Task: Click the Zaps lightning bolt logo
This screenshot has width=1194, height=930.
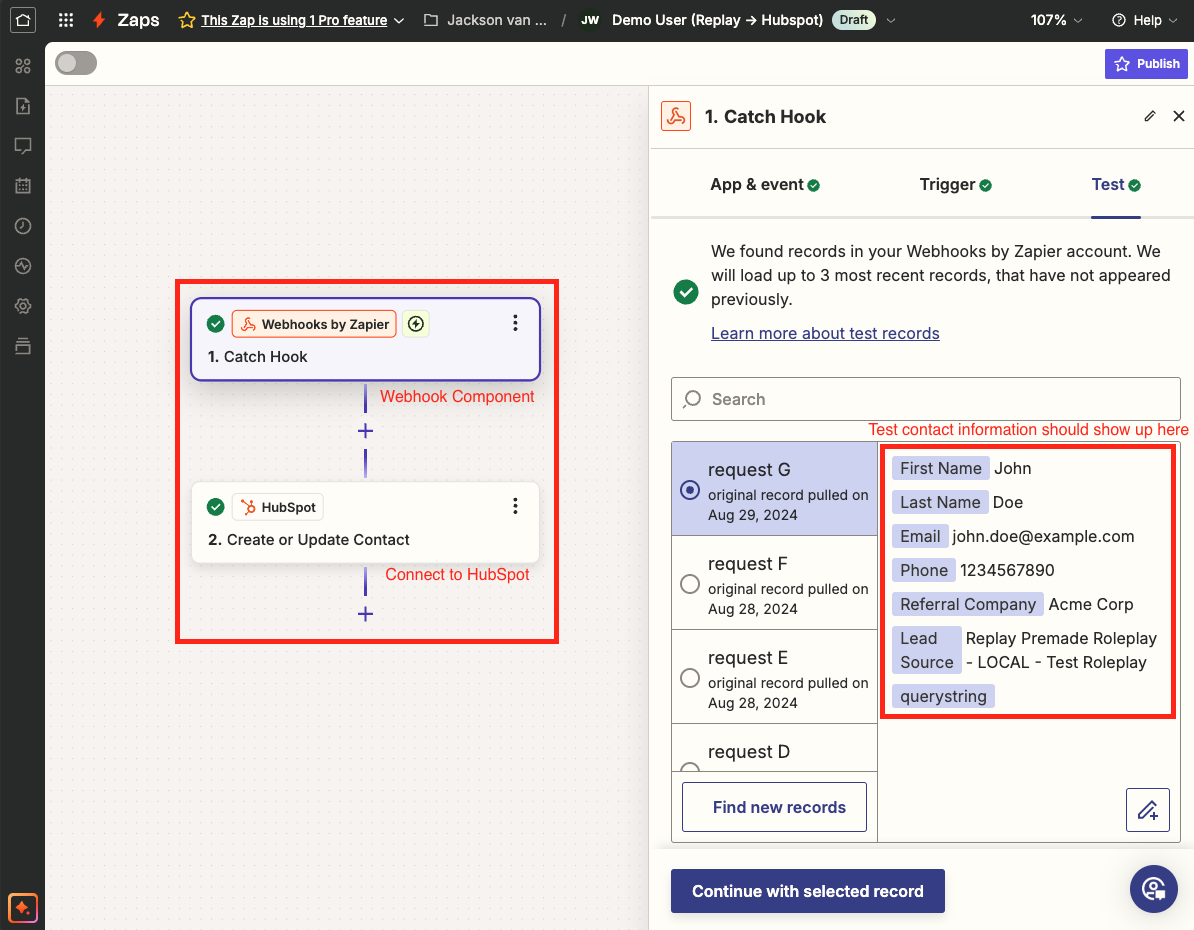Action: [x=99, y=21]
